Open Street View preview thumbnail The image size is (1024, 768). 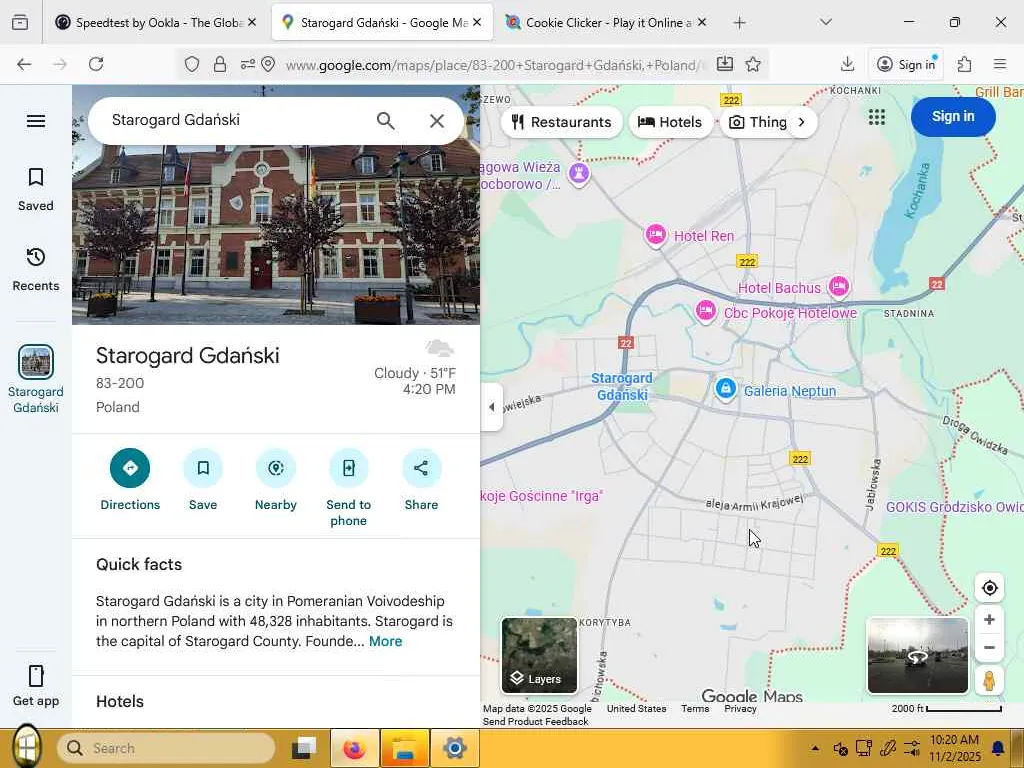918,655
